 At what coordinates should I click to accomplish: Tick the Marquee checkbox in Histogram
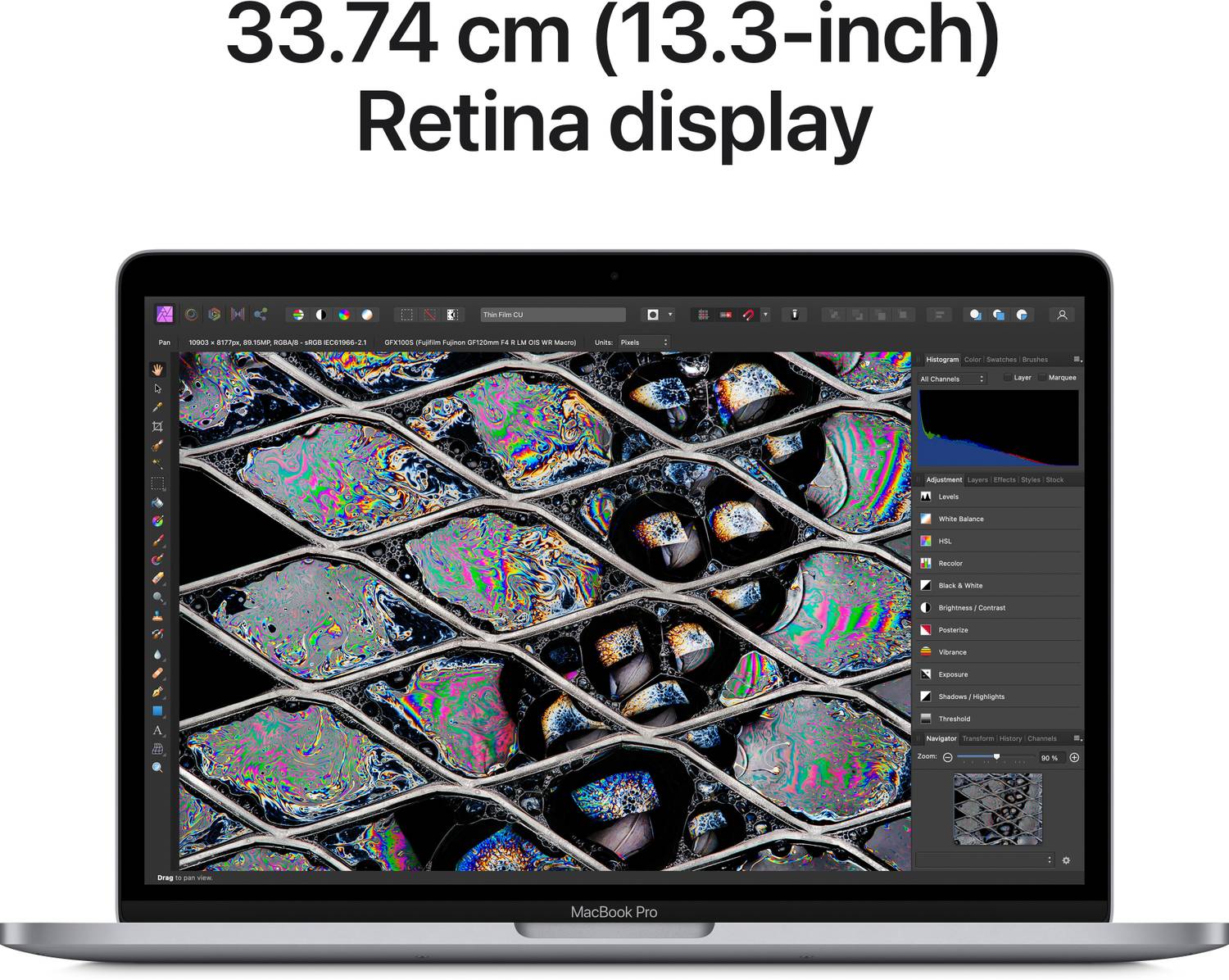click(x=1042, y=378)
